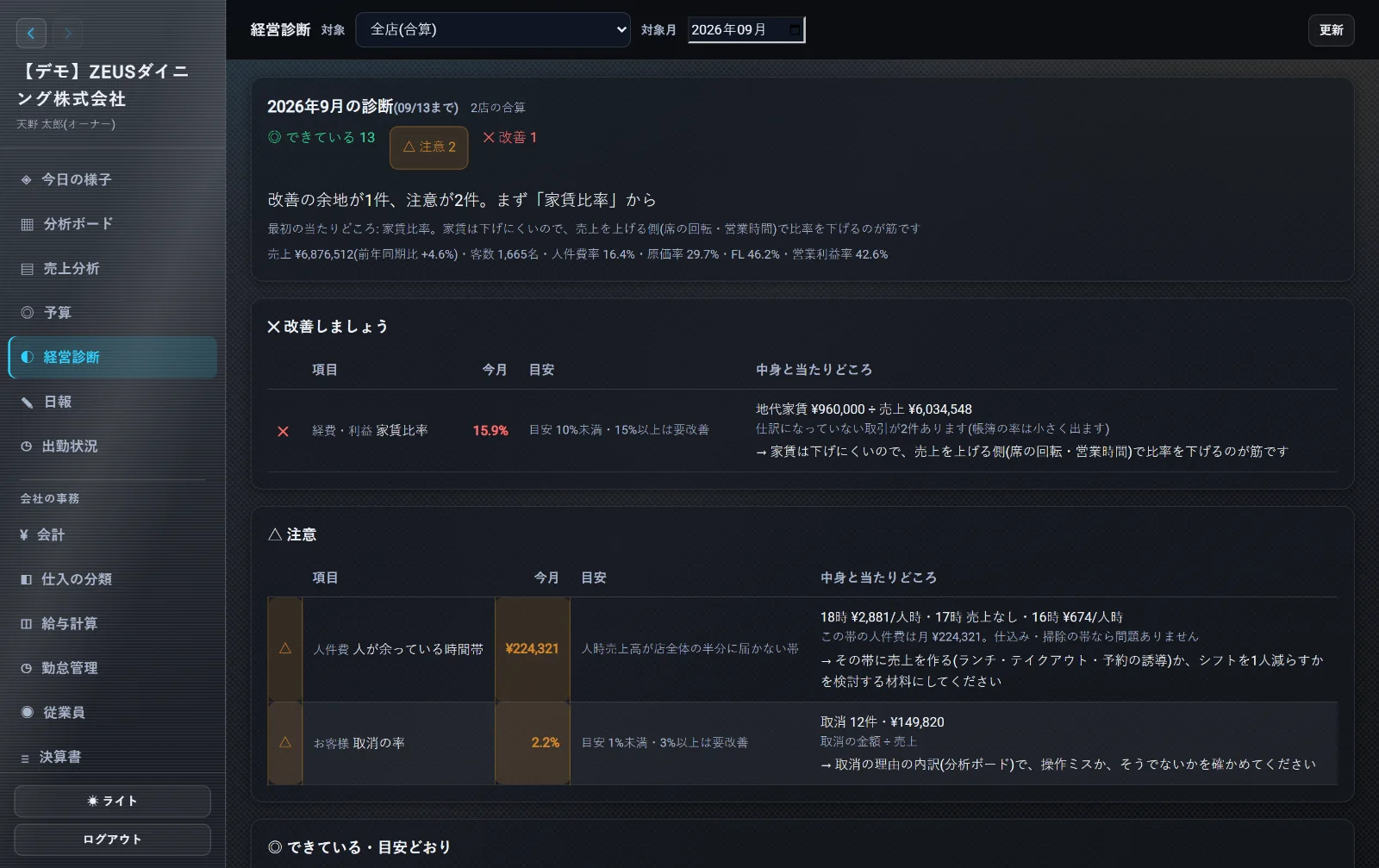Click the ログアウト button

point(113,840)
